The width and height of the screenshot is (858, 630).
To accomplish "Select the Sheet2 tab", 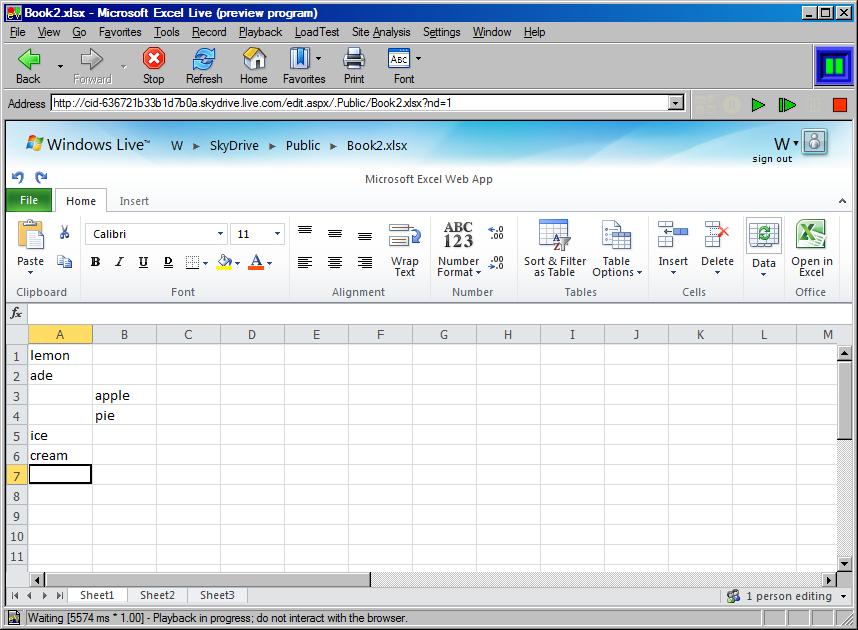I will 158,595.
